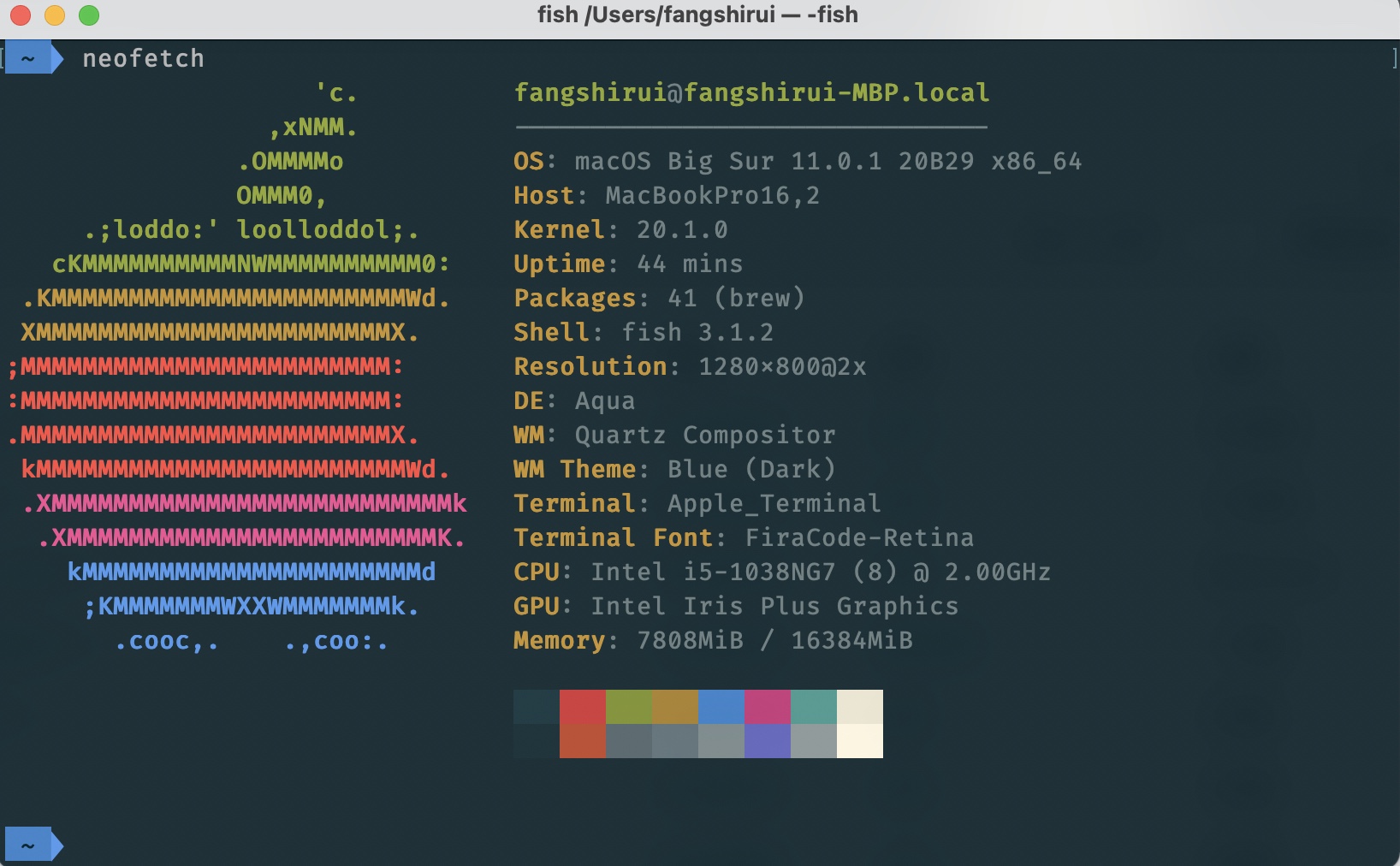
Task: Click the "'c." stem line of the Apple logo
Action: (x=335, y=92)
